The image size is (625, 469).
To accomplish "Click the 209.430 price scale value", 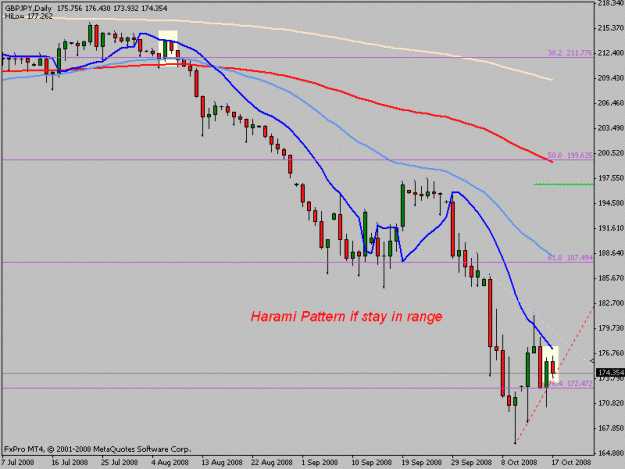I will tap(611, 78).
